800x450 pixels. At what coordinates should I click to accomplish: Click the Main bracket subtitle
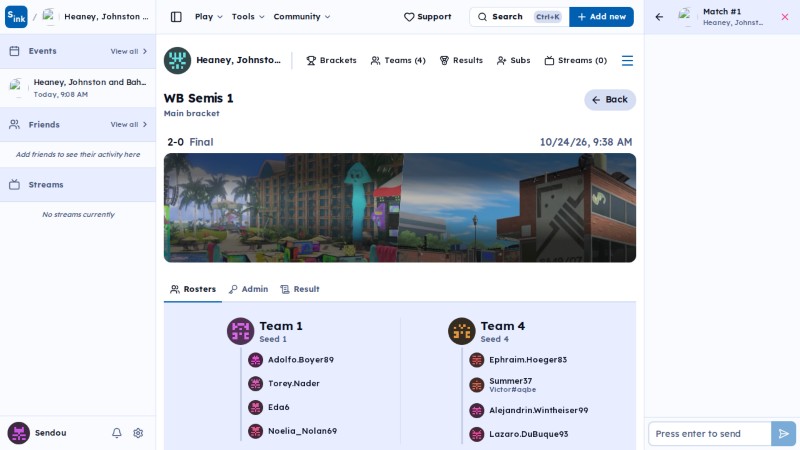[x=191, y=113]
